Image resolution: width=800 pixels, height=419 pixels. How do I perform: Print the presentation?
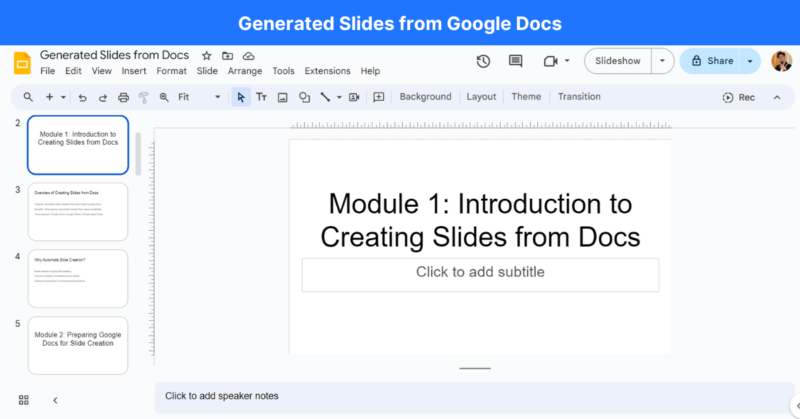click(x=123, y=97)
